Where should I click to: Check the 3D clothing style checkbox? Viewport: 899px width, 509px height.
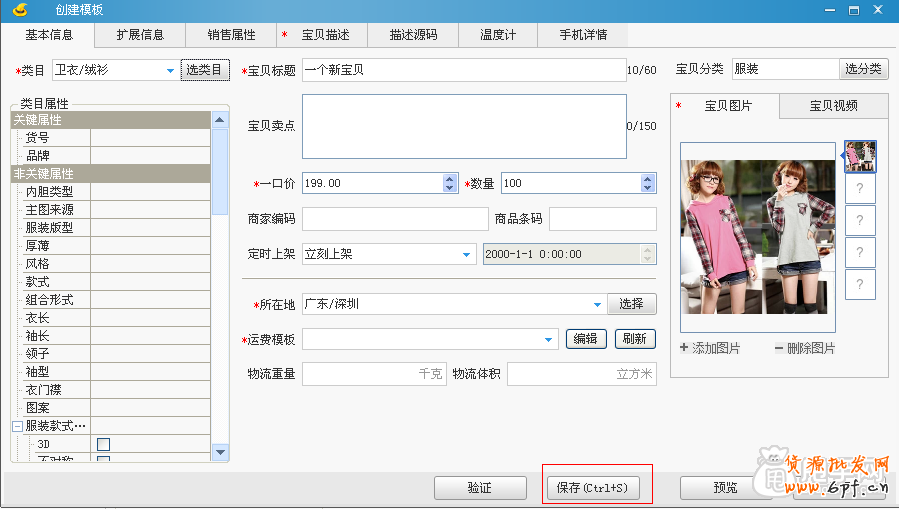[103, 444]
